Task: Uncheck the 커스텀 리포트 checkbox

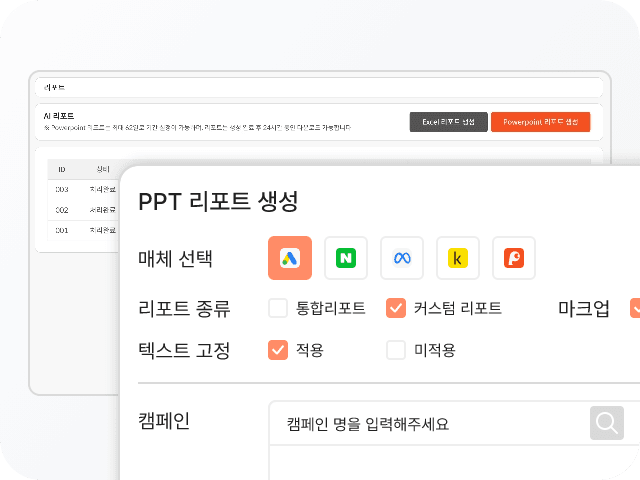Action: (396, 308)
